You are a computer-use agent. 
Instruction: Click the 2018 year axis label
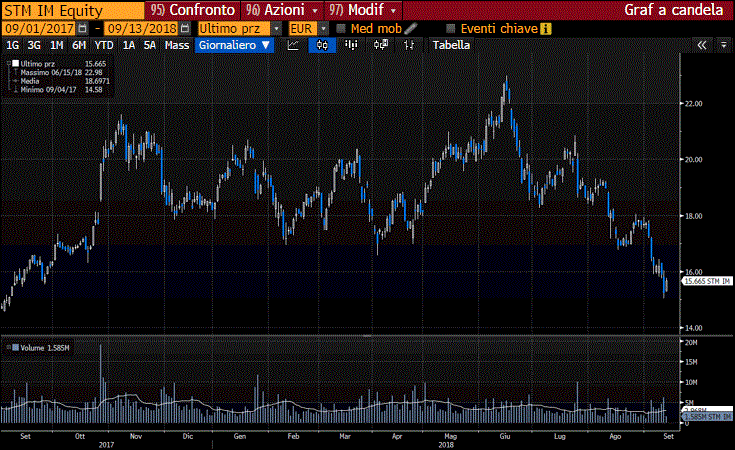(446, 444)
